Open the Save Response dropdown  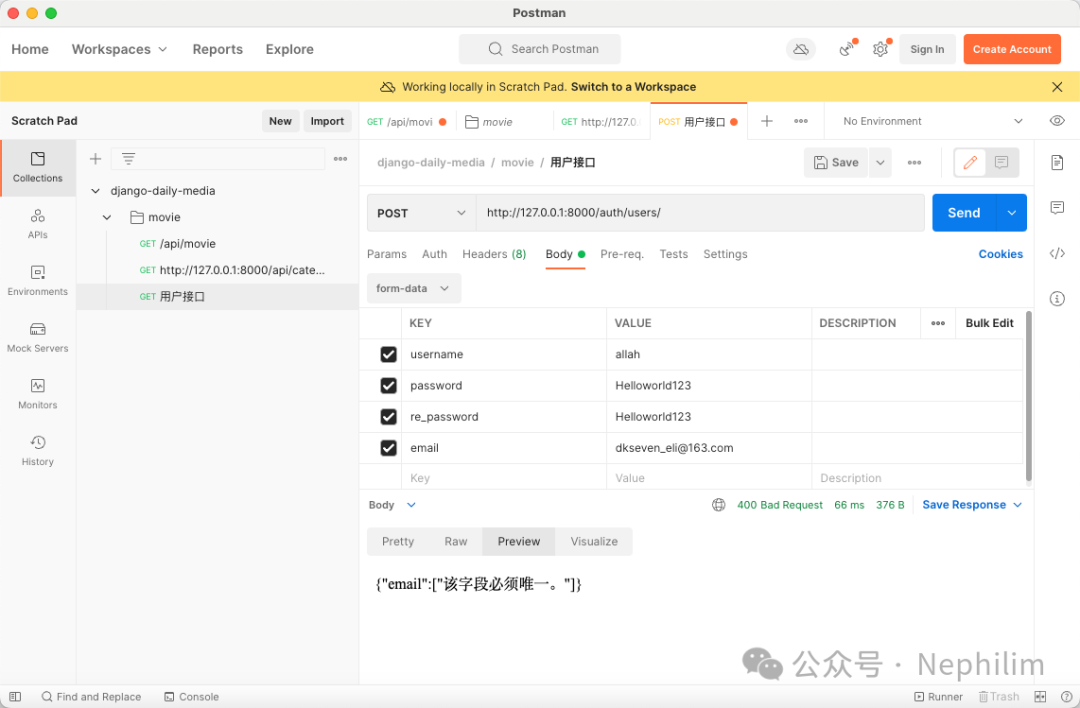(x=972, y=505)
